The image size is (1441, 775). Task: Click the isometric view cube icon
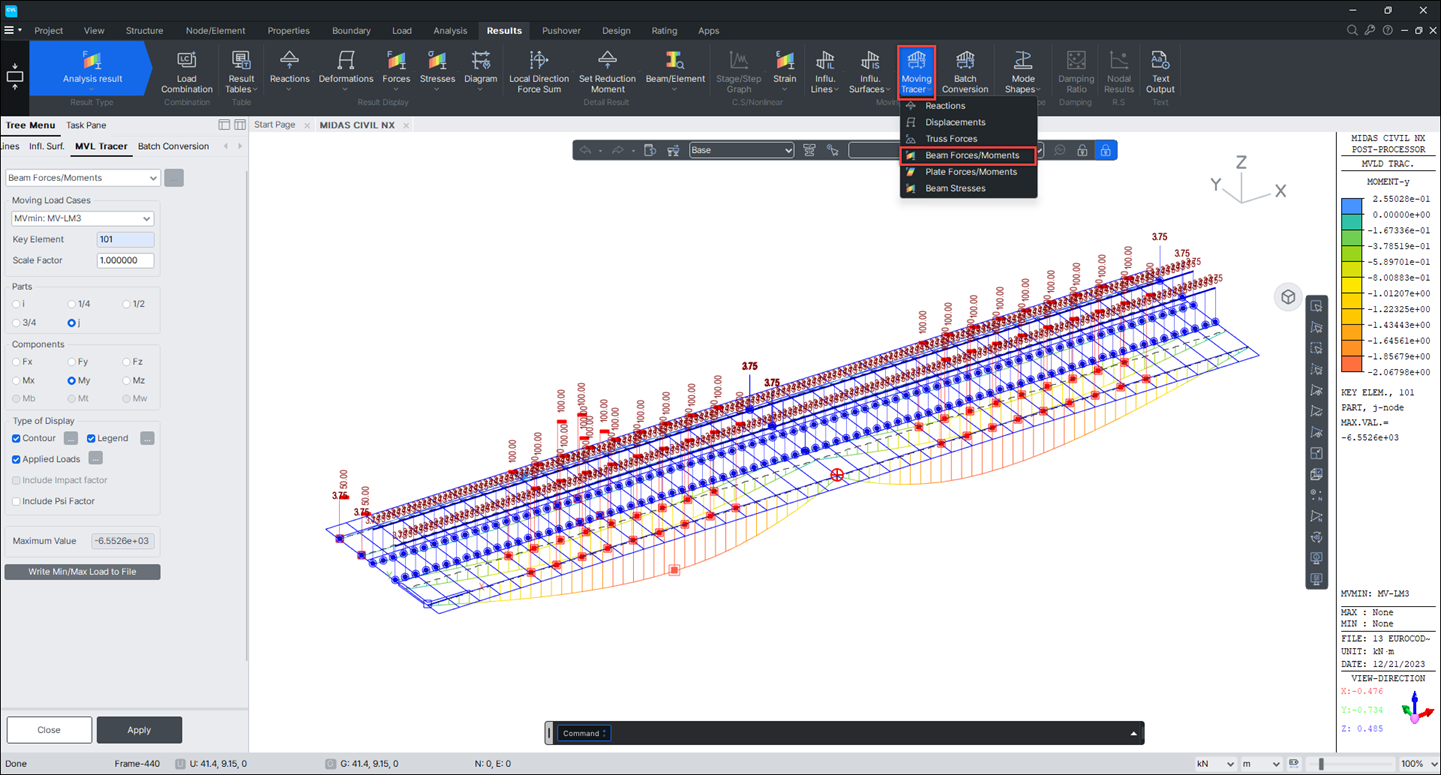(1288, 297)
